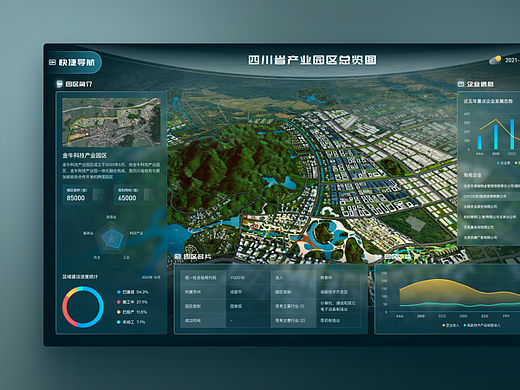Click the AAA bar in enterprise chart
Image resolution: width=520 pixels, height=390 pixels.
pos(480,142)
